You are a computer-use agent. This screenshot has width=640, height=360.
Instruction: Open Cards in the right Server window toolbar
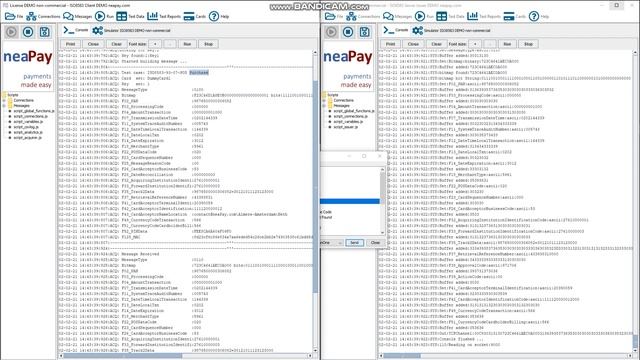pos(514,16)
